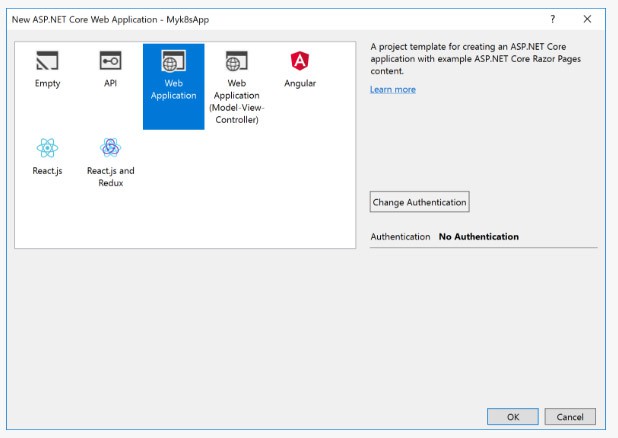Click the dialog title New ASP.NET Core Web Application
This screenshot has width=618, height=438.
pyautogui.click(x=110, y=19)
